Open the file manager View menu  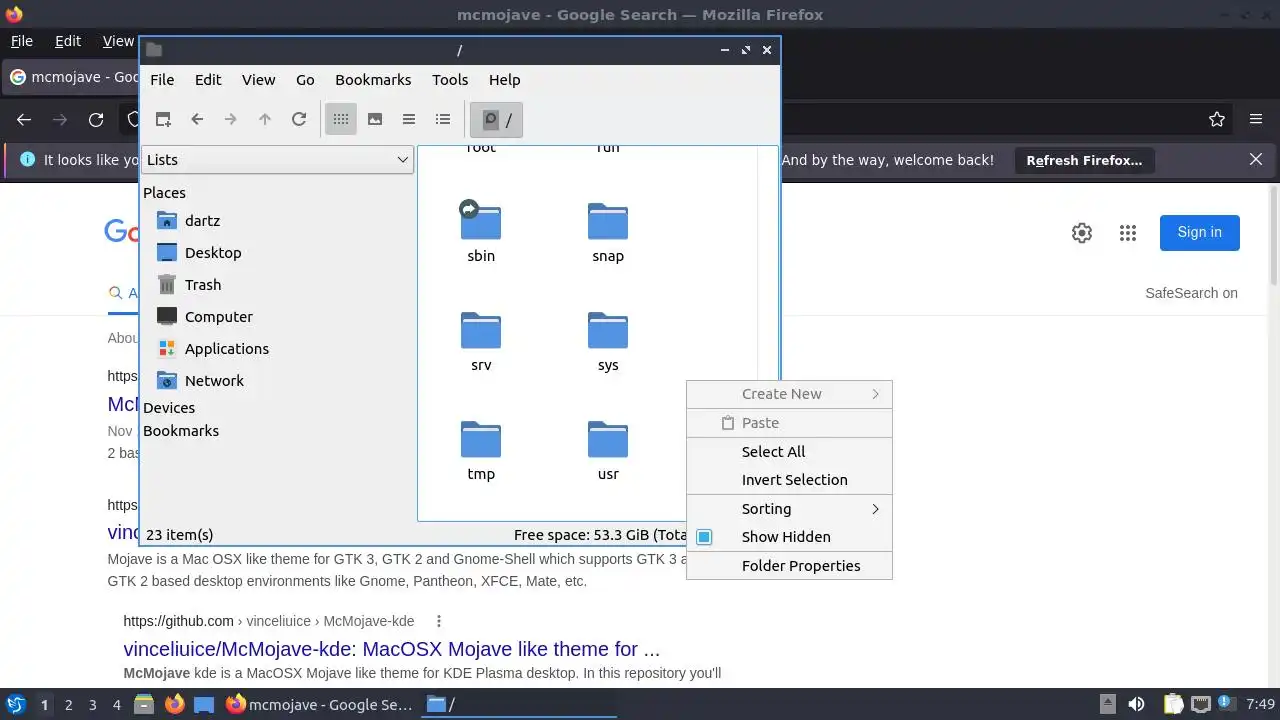pyautogui.click(x=258, y=80)
